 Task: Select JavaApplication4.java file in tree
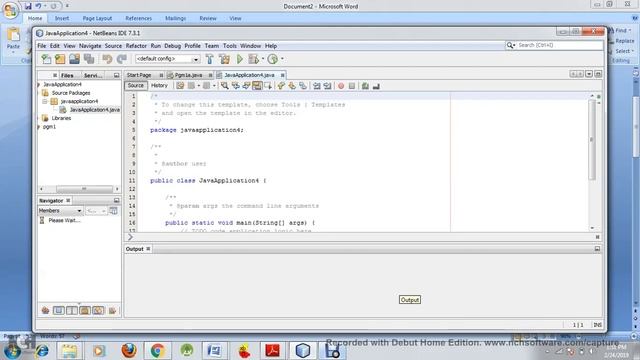tap(94, 110)
